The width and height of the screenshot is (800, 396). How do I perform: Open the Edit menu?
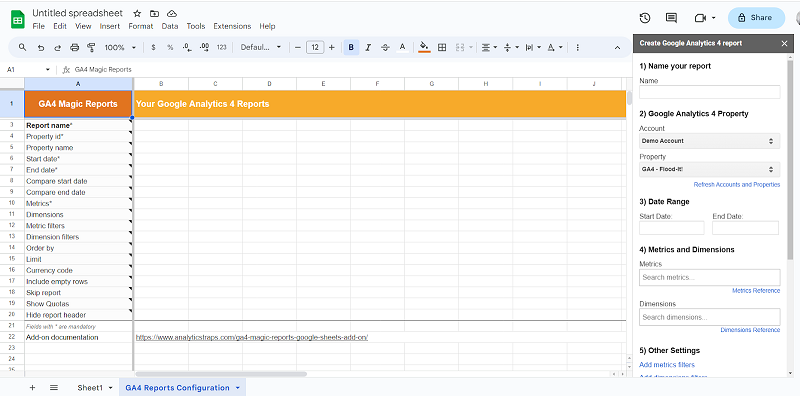(x=60, y=26)
